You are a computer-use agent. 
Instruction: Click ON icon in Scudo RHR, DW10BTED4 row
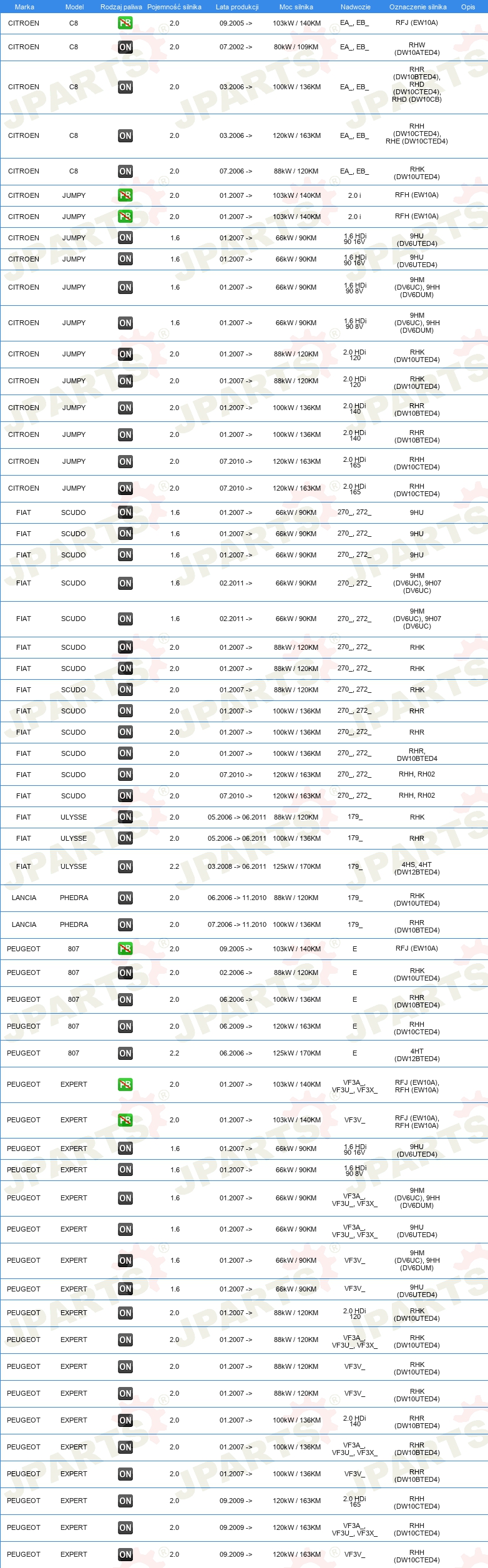tap(125, 753)
